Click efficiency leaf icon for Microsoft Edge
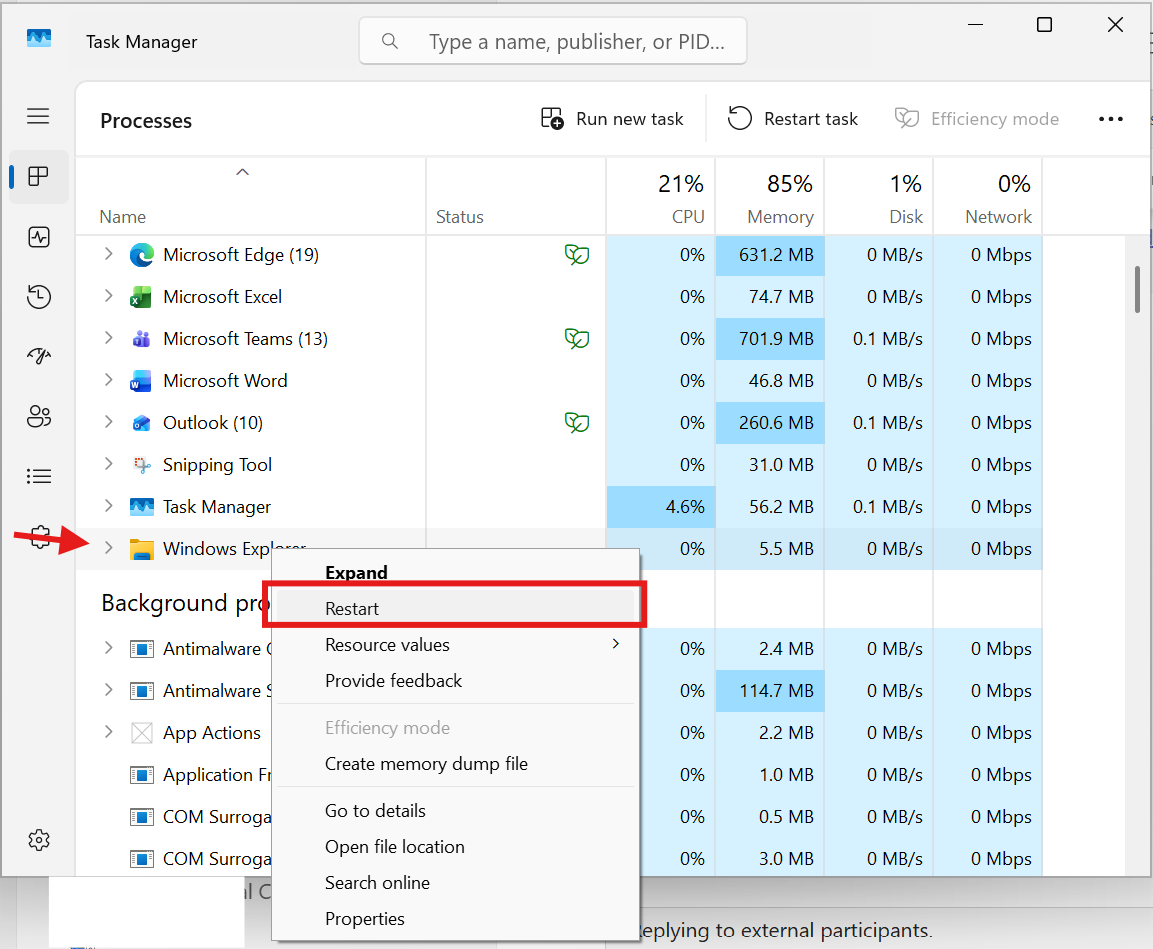The width and height of the screenshot is (1153, 949). [576, 255]
